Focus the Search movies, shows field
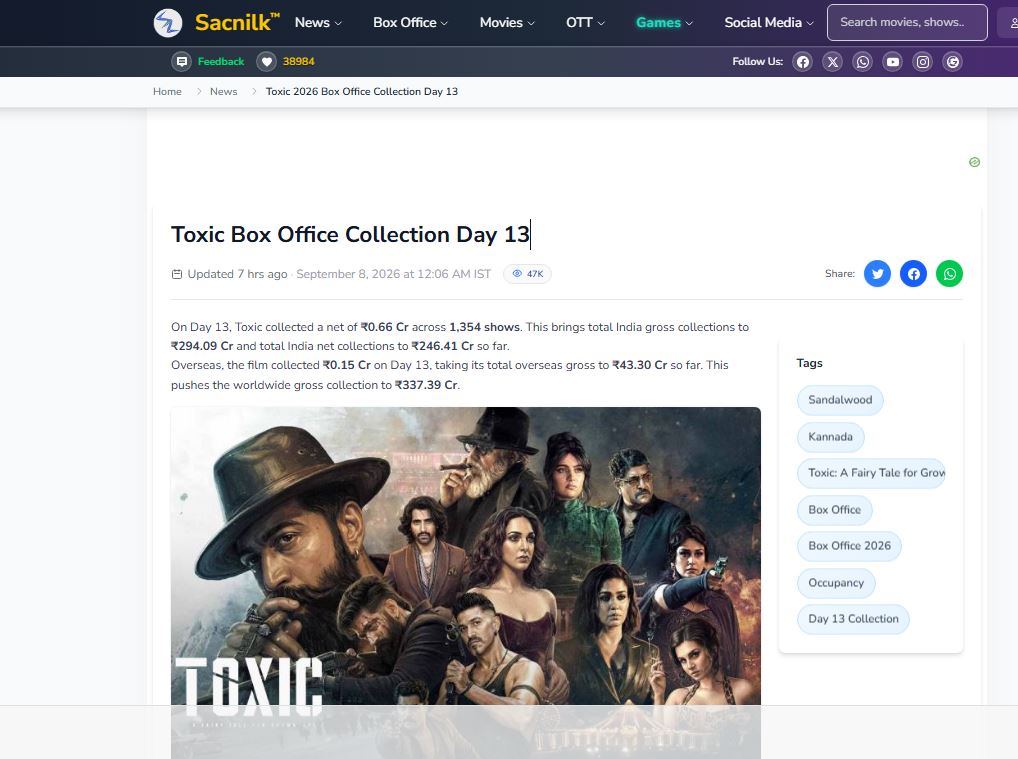Image resolution: width=1018 pixels, height=759 pixels. [x=907, y=23]
